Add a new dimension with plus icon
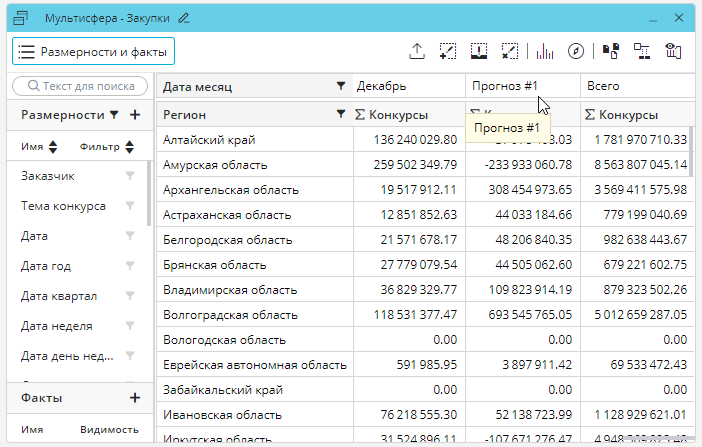Screen dimensions: 702x447 click(135, 115)
